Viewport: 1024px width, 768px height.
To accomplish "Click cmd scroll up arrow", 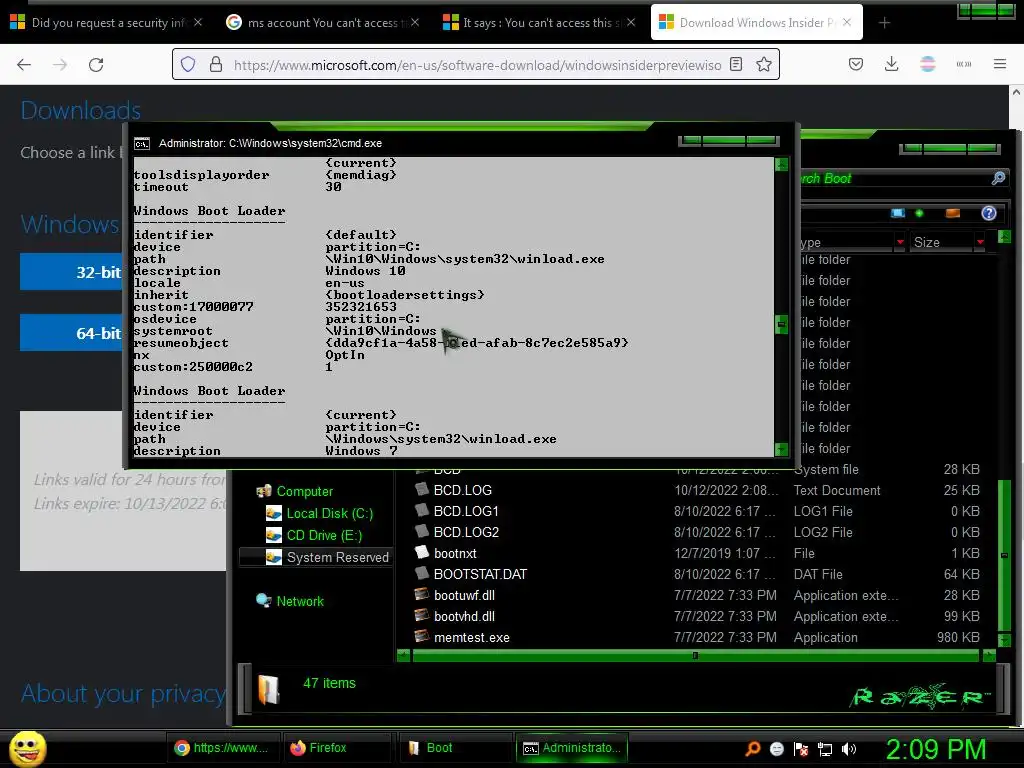I will click(781, 165).
